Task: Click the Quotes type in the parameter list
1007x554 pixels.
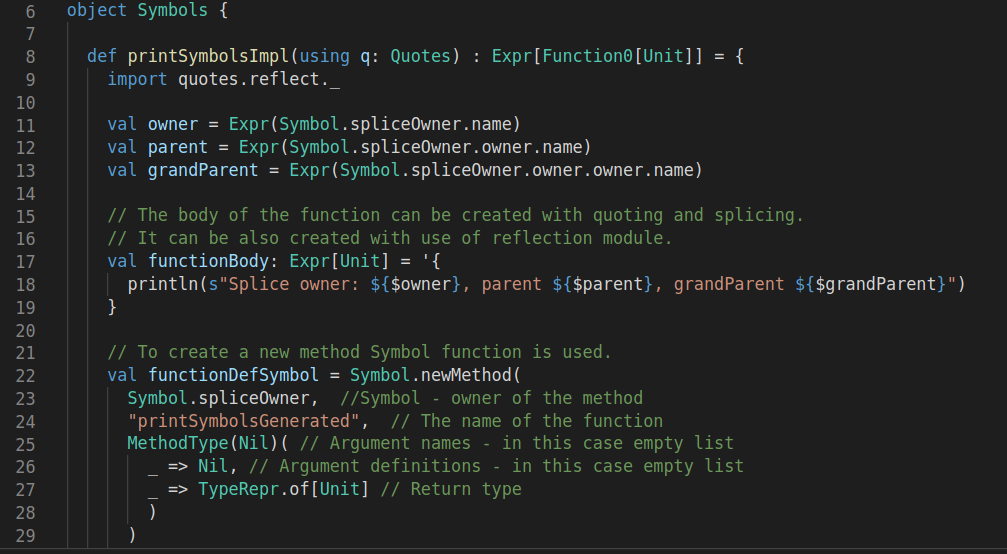Action: (x=421, y=56)
